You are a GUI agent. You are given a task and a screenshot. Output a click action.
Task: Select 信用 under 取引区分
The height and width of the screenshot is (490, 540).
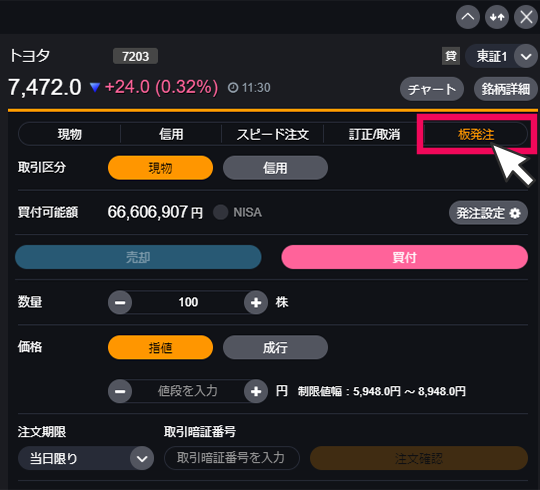tap(275, 168)
